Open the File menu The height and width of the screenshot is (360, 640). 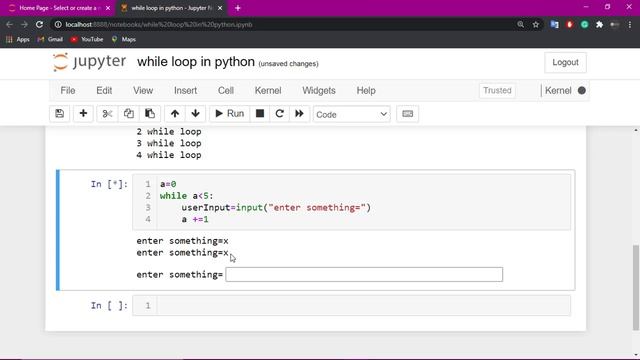click(68, 91)
